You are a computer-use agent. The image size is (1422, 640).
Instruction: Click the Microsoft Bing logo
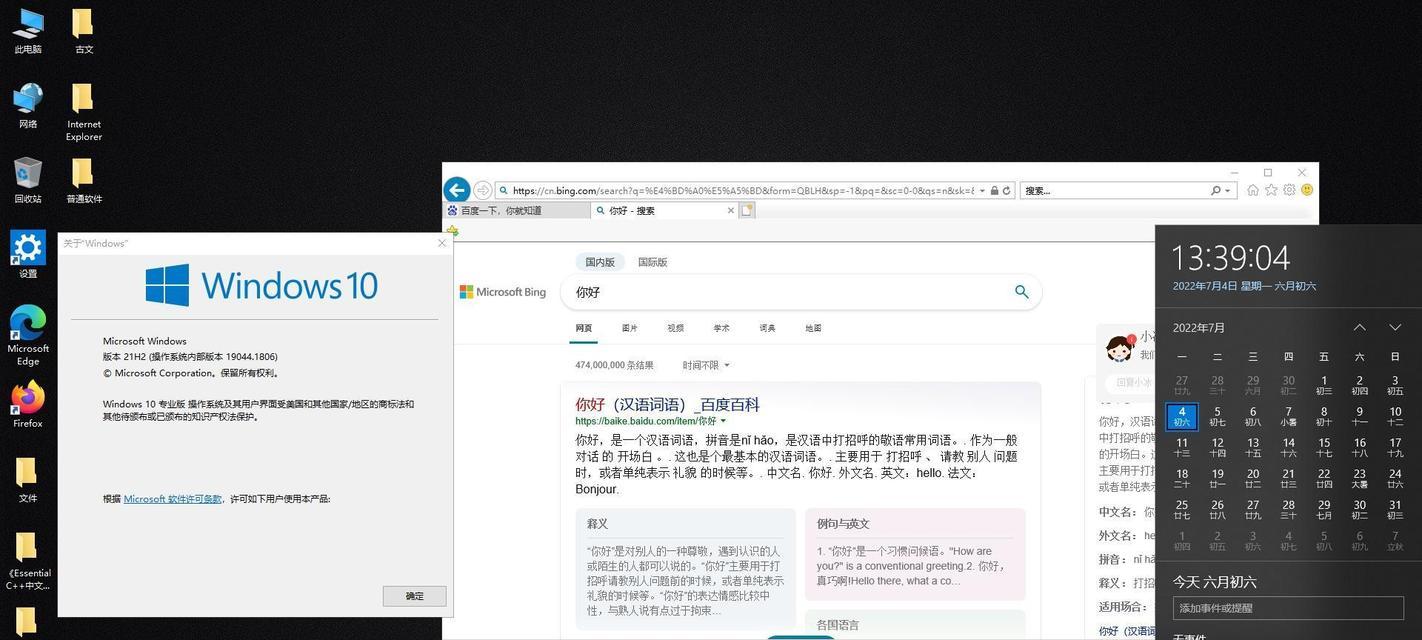tap(503, 292)
